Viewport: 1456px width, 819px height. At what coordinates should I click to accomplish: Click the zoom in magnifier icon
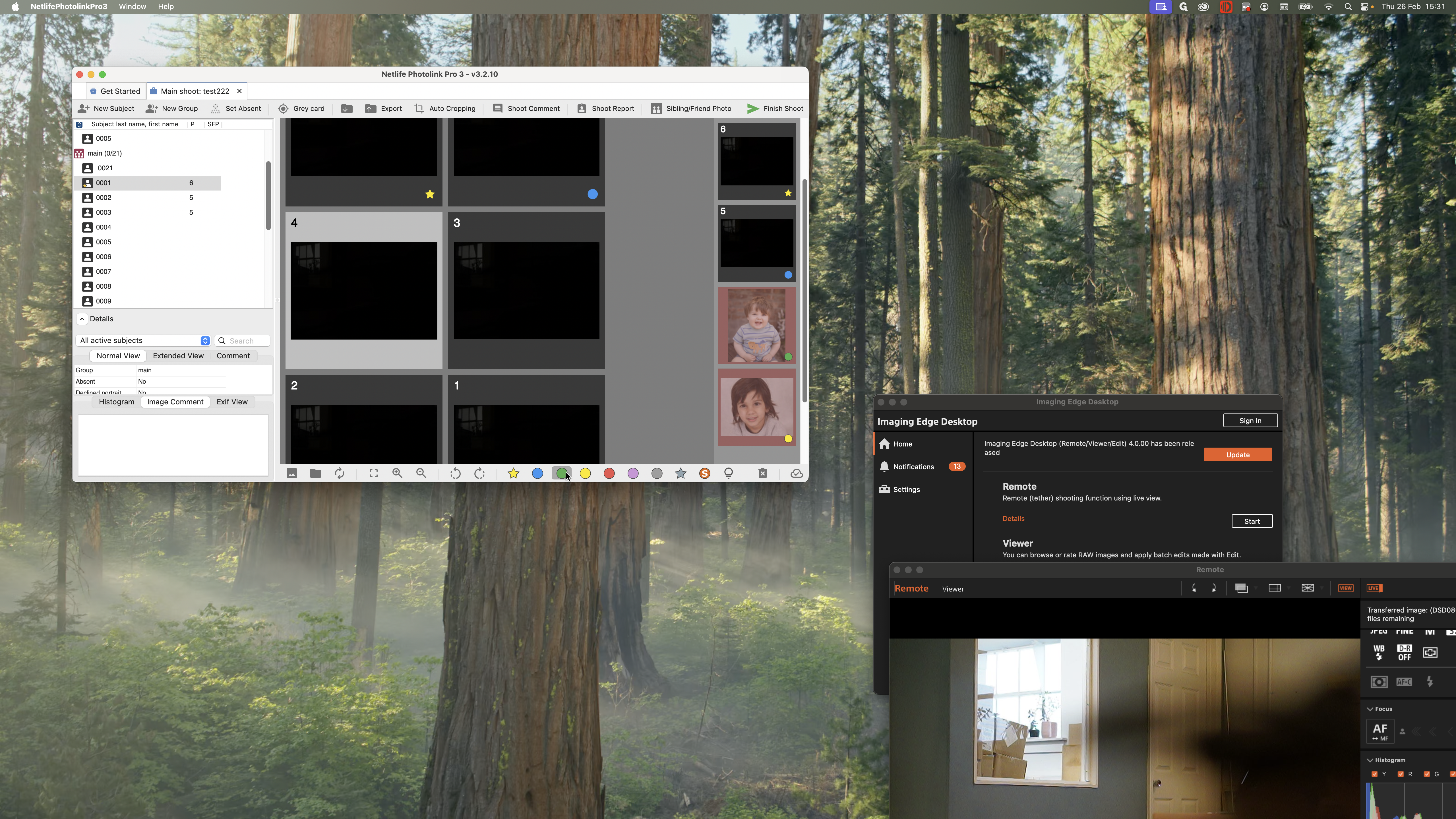click(x=397, y=474)
